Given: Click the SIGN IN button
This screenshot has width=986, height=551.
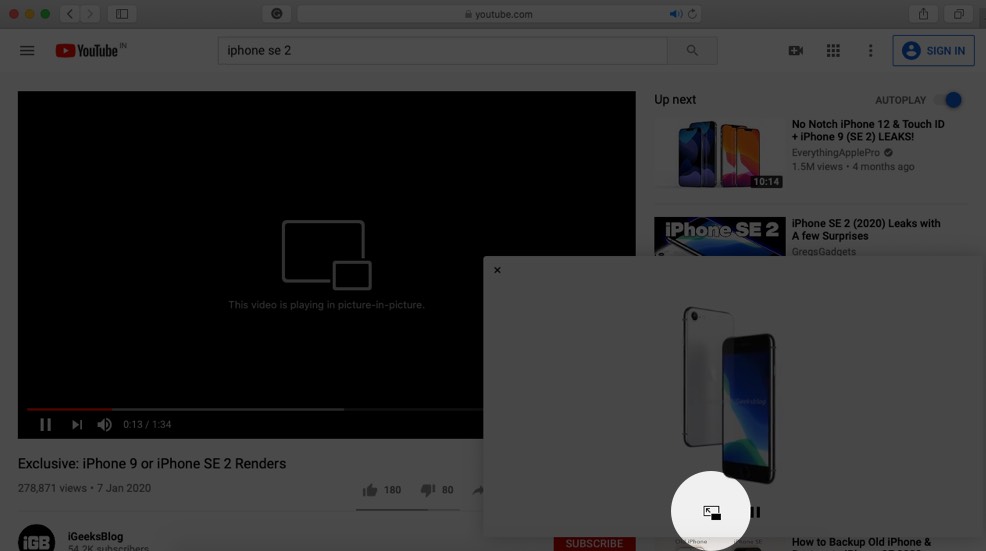Looking at the screenshot, I should (x=933, y=50).
